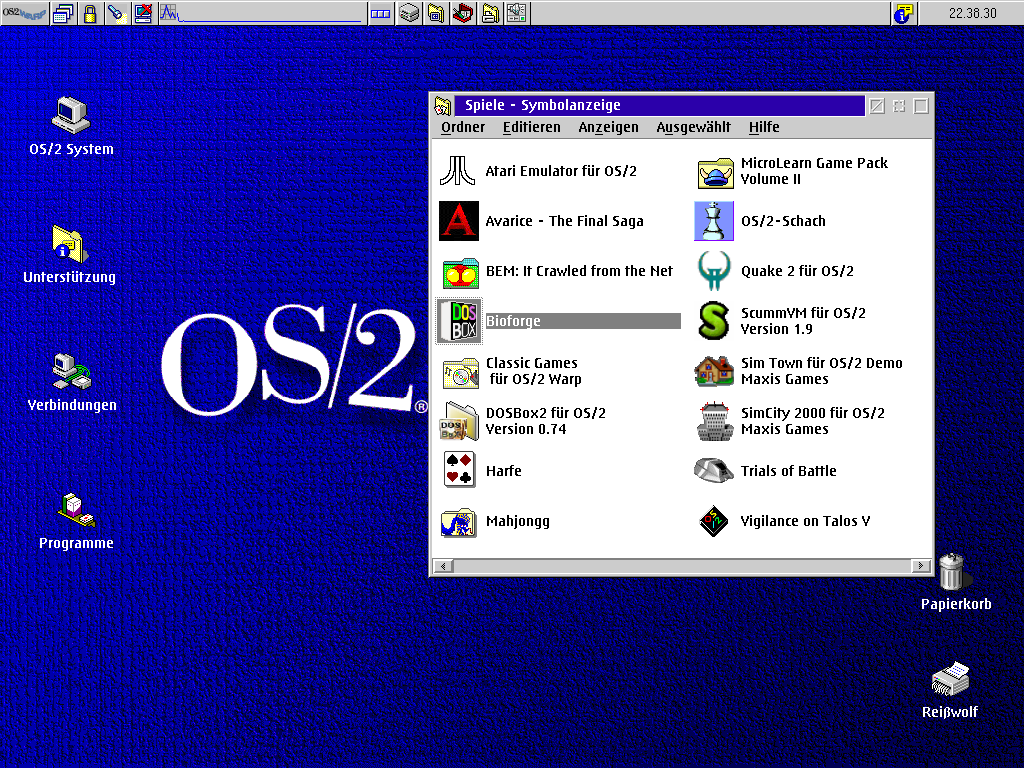The height and width of the screenshot is (768, 1024).
Task: Open the OS/2 Warp menu button
Action: [x=24, y=13]
